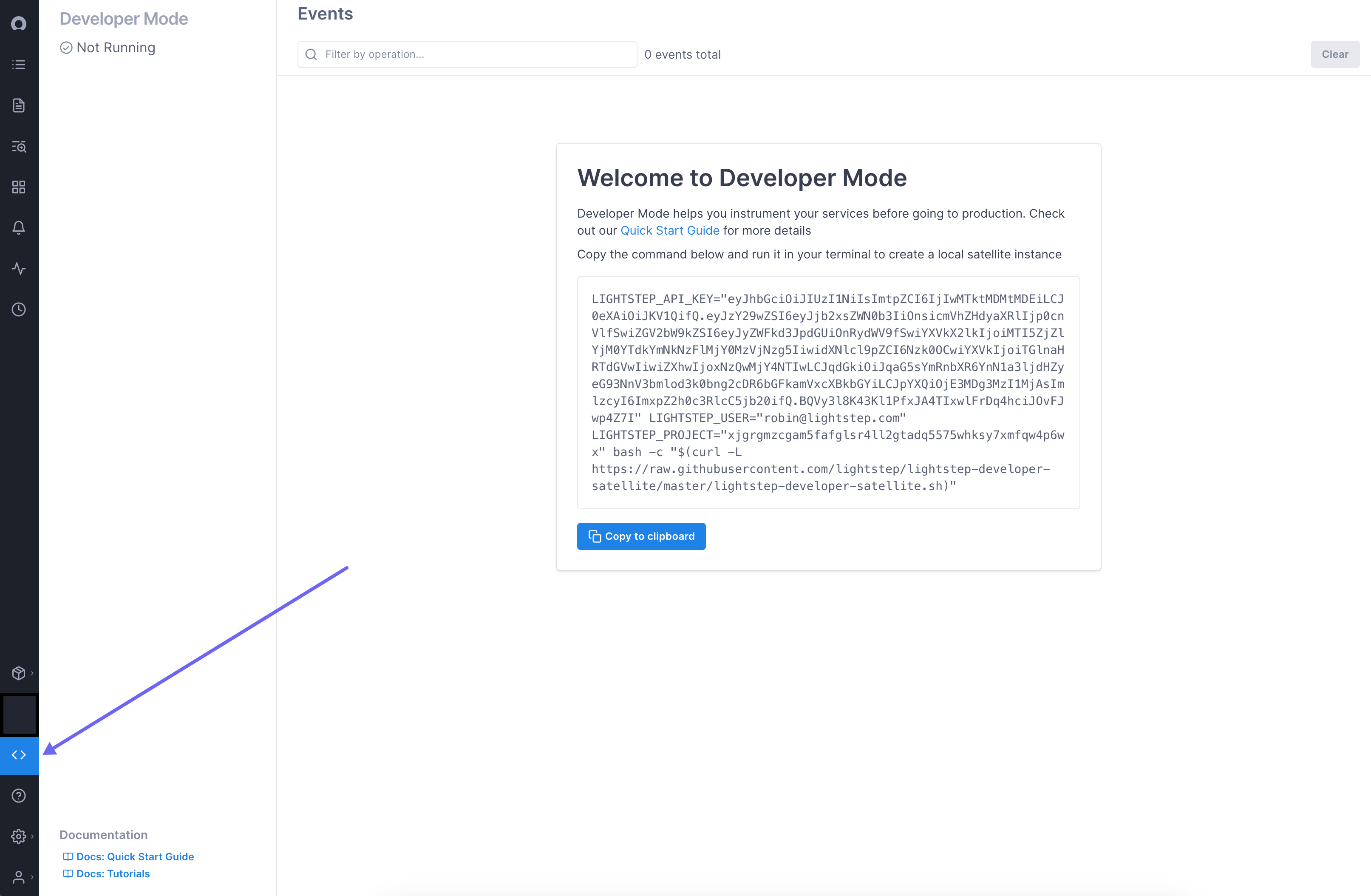Open the clock history icon
The width and height of the screenshot is (1371, 896).
coord(19,309)
